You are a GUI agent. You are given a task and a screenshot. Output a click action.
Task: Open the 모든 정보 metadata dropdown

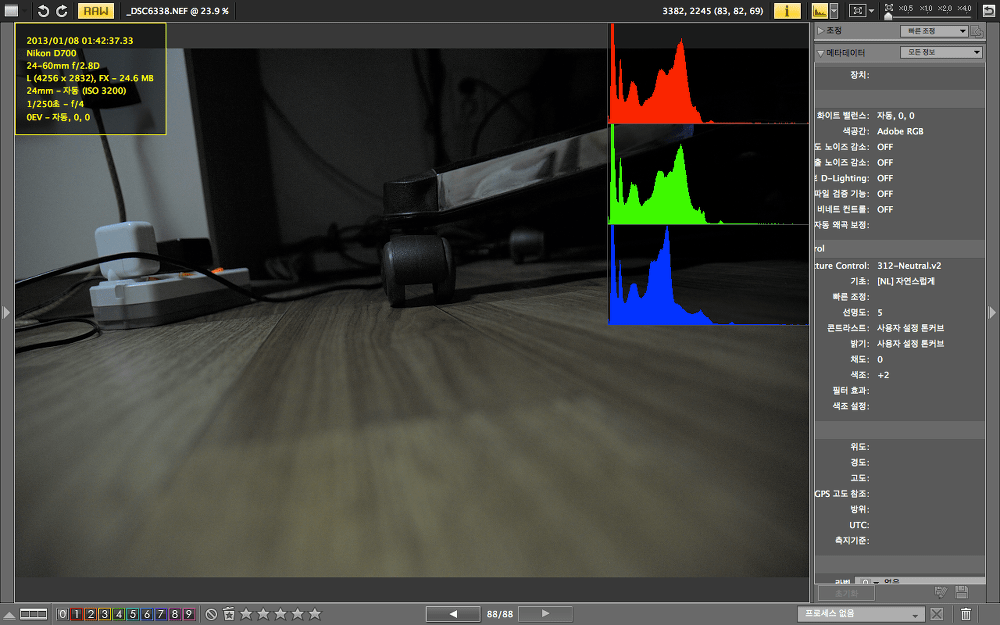(x=943, y=52)
